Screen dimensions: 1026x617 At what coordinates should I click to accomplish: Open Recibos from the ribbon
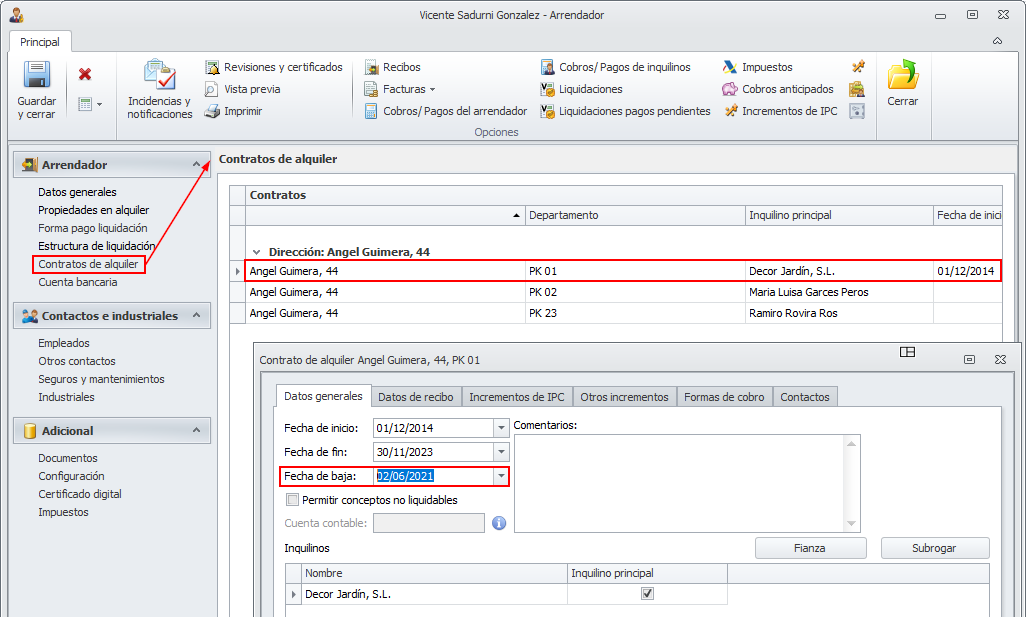coord(393,67)
